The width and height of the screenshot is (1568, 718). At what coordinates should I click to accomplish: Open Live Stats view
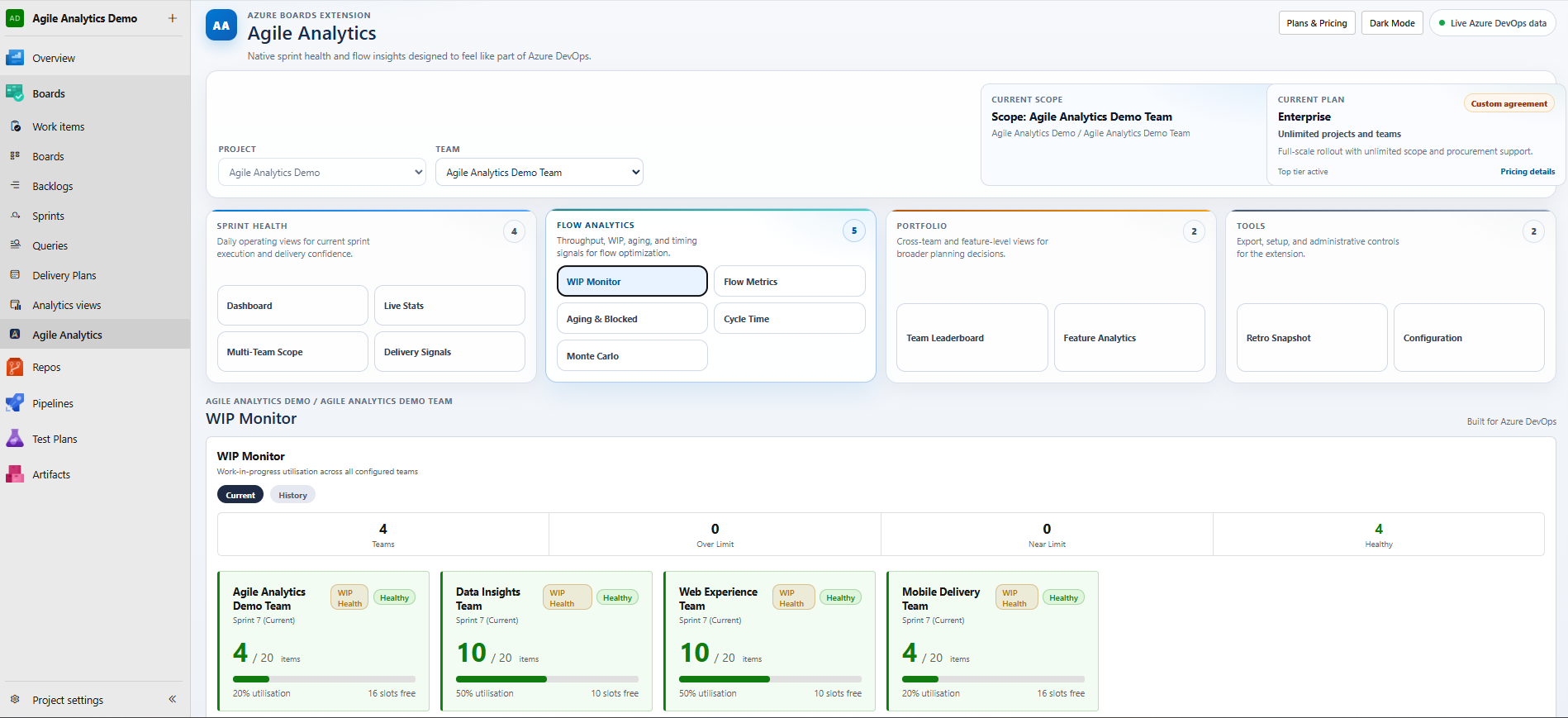449,305
